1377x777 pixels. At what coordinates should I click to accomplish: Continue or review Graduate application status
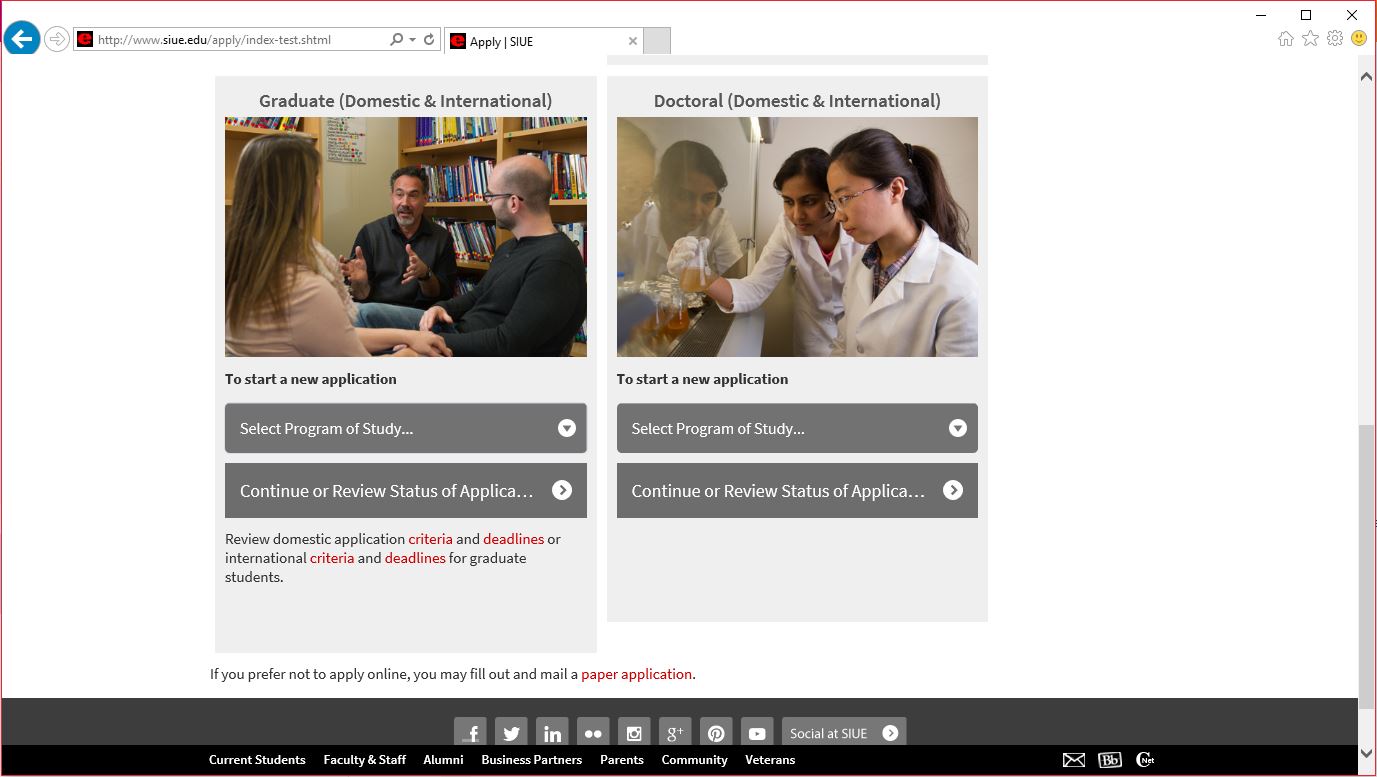(405, 491)
